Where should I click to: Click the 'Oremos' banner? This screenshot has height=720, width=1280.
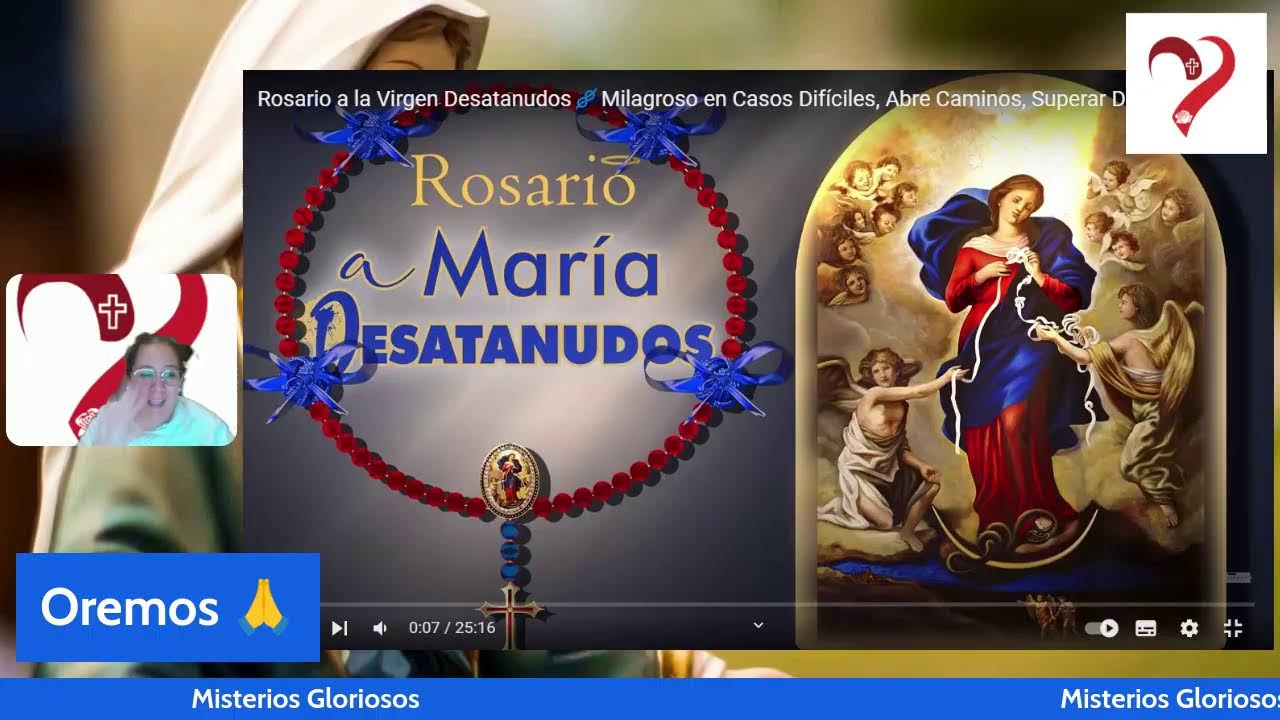168,607
